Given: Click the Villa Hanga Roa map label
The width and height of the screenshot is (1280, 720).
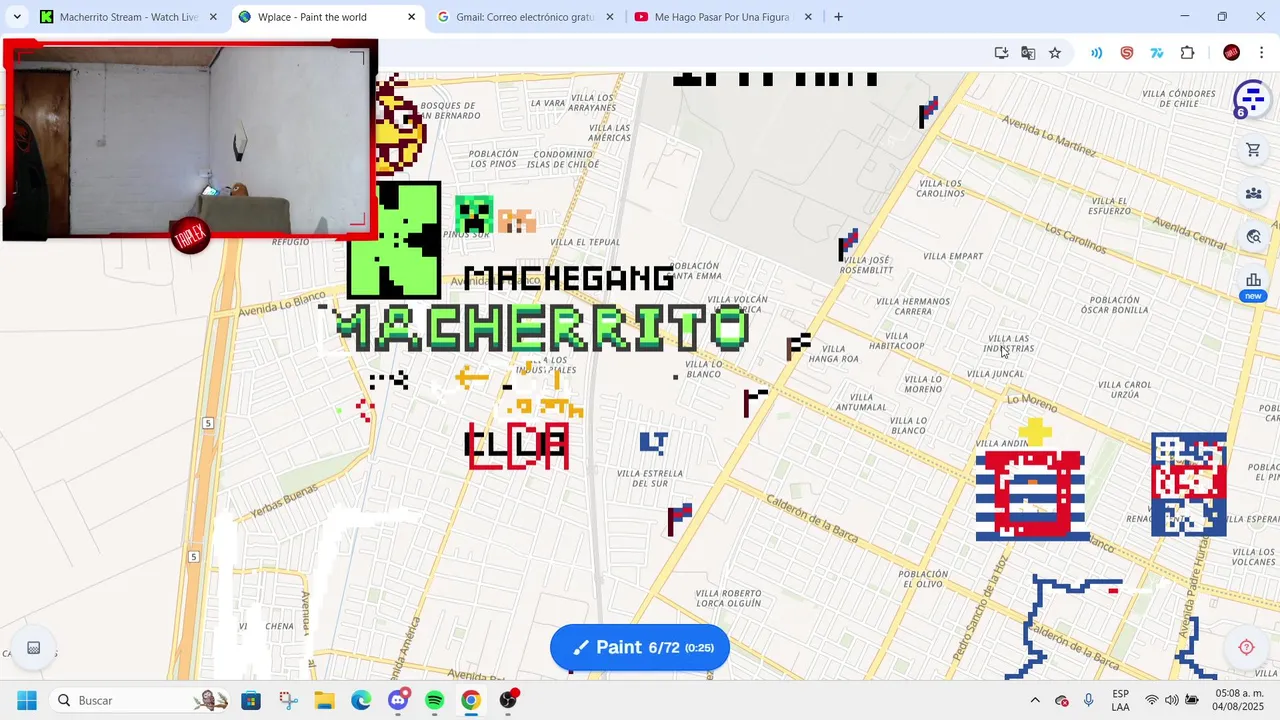Looking at the screenshot, I should tap(833, 353).
